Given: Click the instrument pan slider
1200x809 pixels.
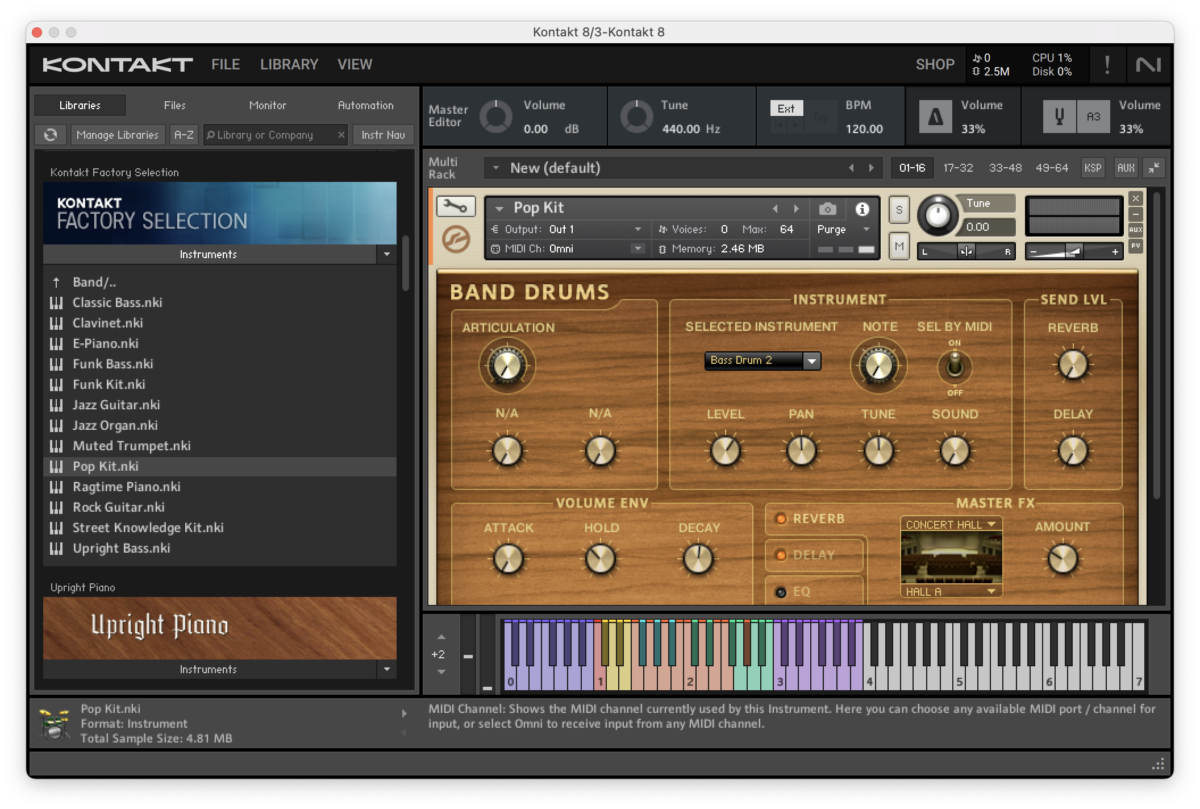Looking at the screenshot, I should pyautogui.click(x=966, y=251).
